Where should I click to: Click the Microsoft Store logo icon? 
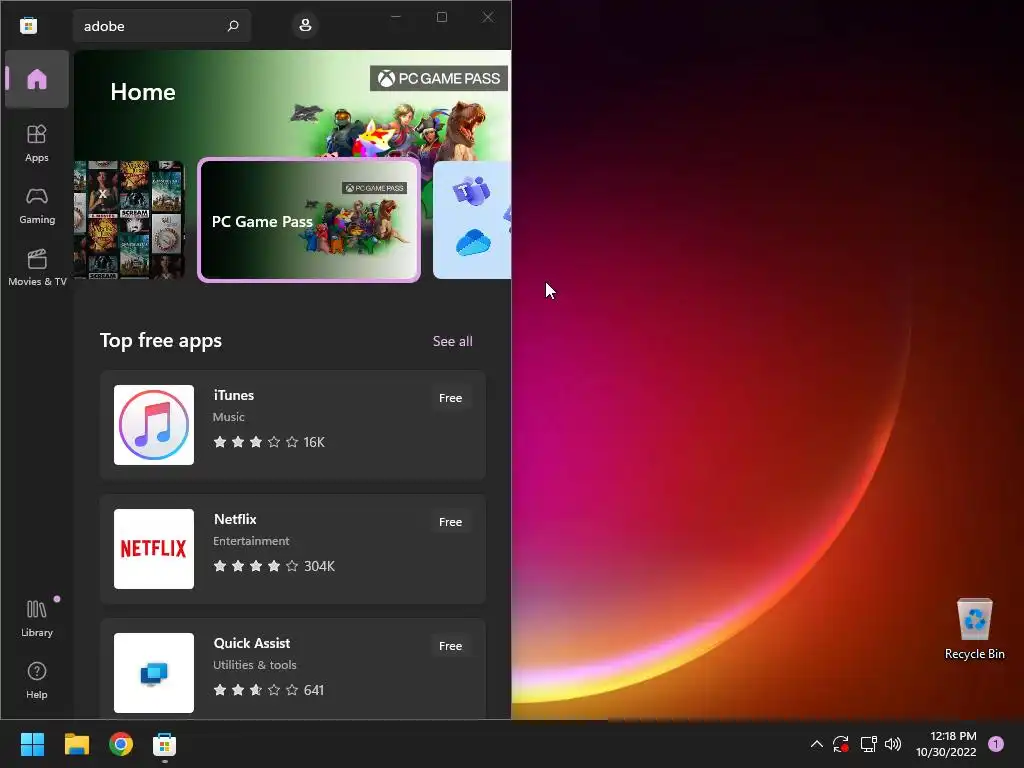(28, 26)
